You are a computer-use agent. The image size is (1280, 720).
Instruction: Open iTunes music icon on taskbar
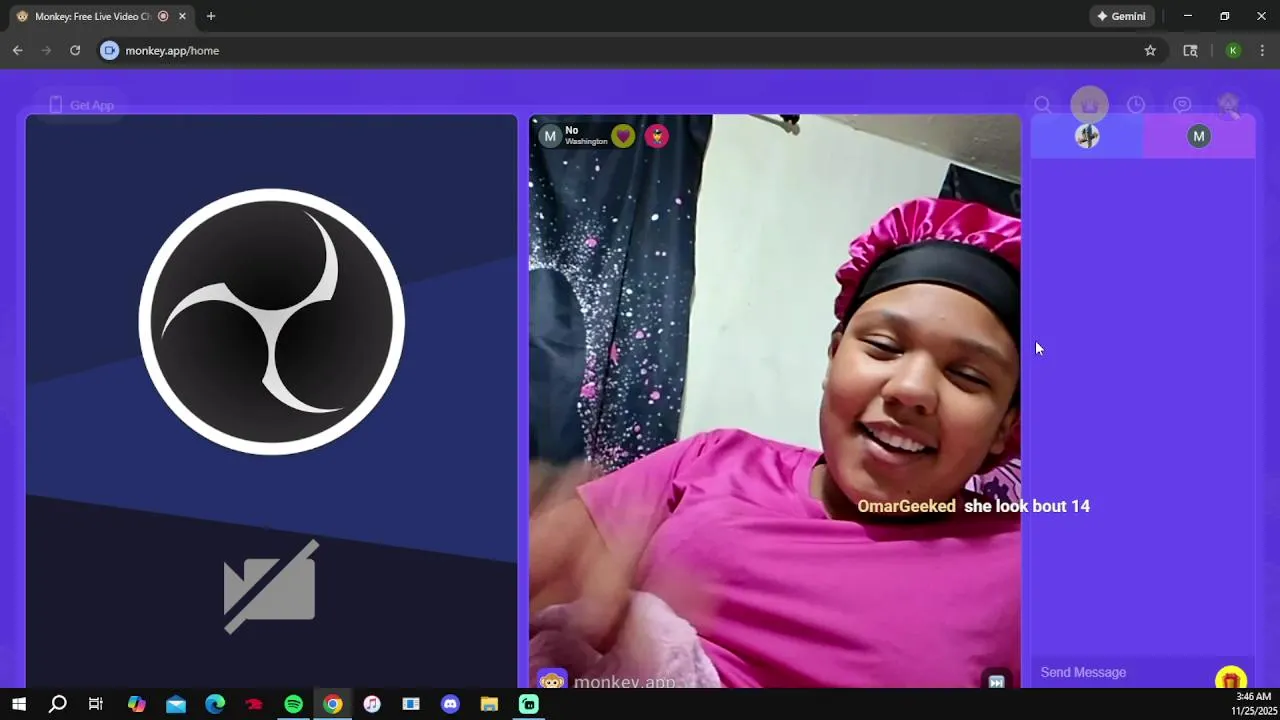pyautogui.click(x=371, y=704)
